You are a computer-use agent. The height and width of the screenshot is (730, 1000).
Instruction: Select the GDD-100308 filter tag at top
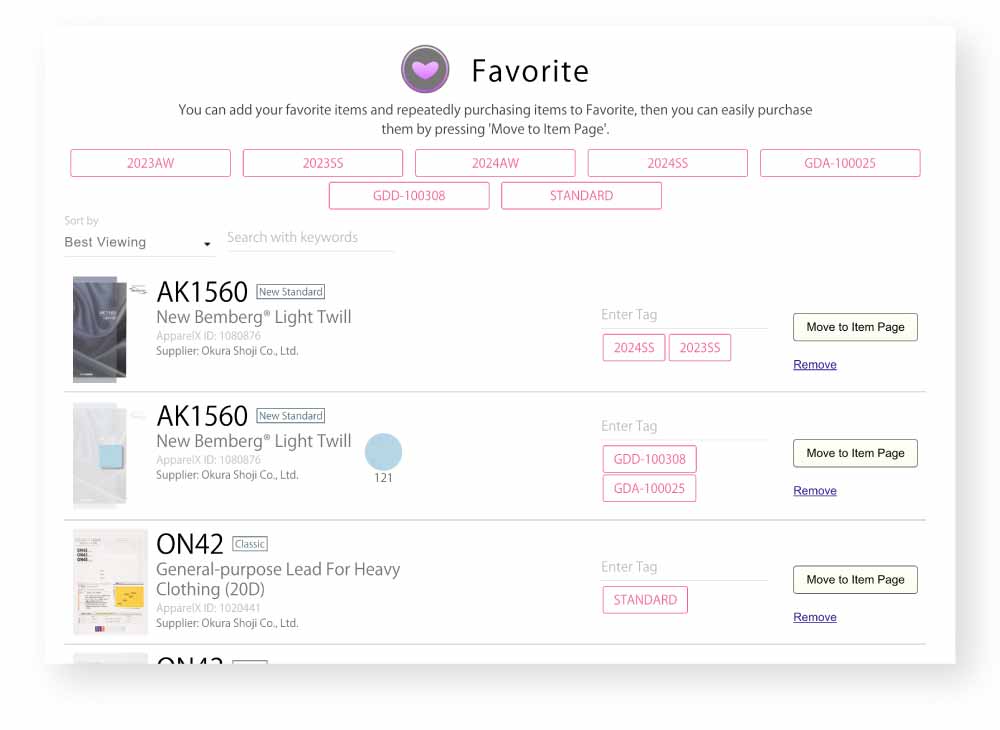click(409, 196)
